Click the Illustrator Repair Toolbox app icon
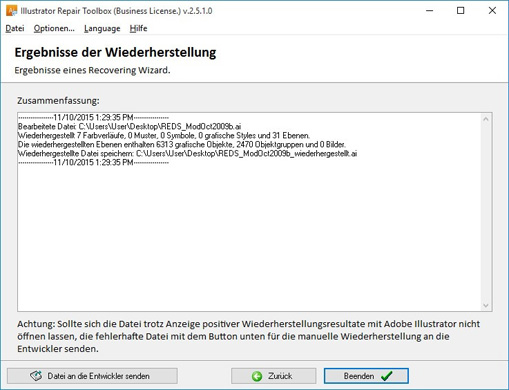 pyautogui.click(x=11, y=11)
